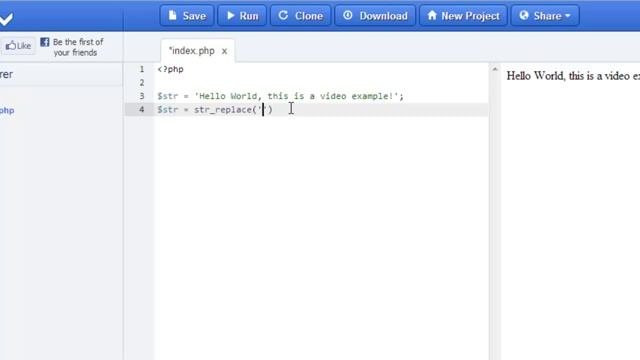The image size is (640, 360).
Task: Close the index.php tab
Action: click(224, 51)
